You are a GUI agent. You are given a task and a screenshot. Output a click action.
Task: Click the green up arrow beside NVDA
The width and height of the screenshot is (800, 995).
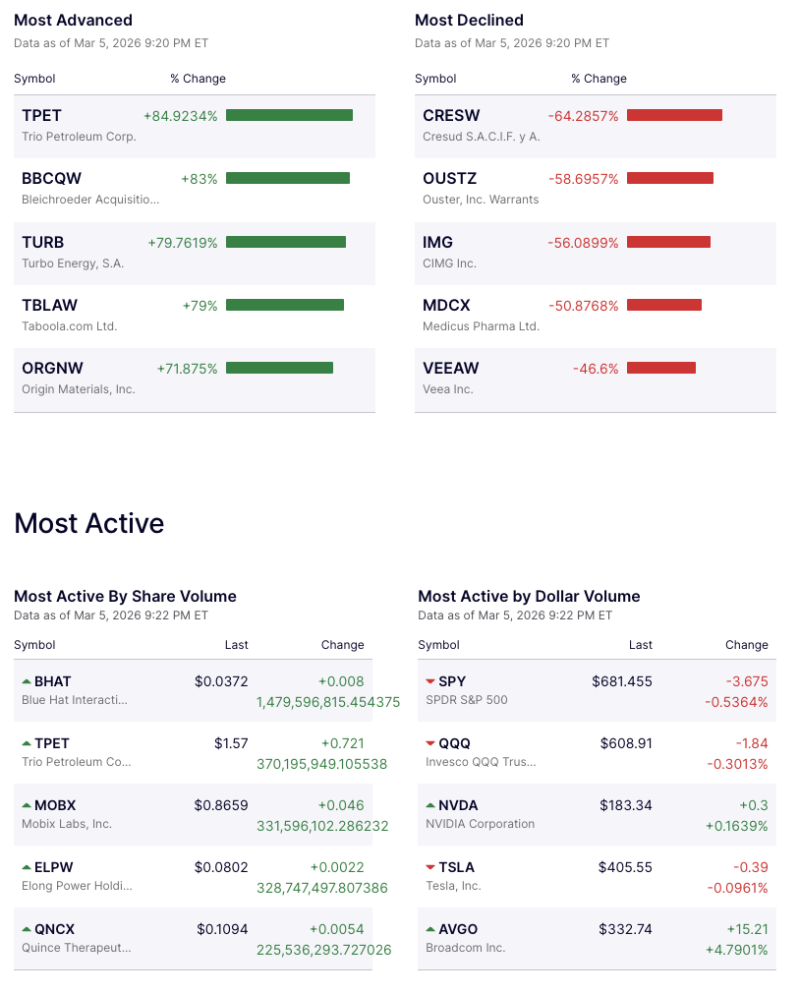tap(430, 805)
